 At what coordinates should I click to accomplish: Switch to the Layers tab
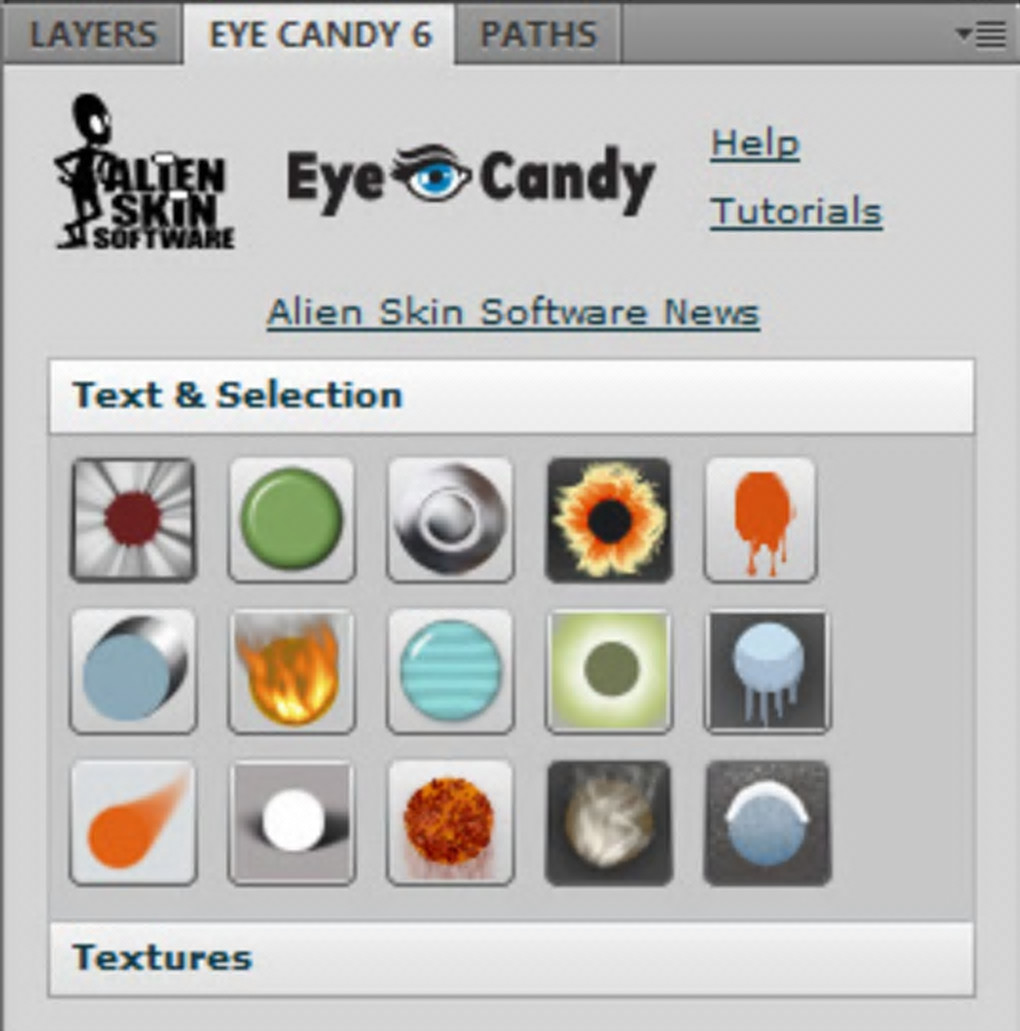93,34
